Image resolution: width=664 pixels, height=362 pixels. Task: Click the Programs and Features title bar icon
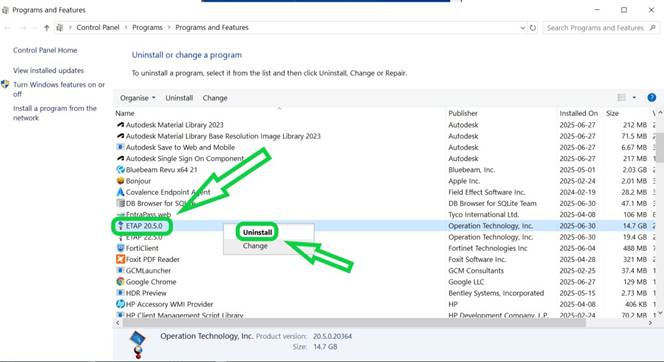click(x=6, y=10)
